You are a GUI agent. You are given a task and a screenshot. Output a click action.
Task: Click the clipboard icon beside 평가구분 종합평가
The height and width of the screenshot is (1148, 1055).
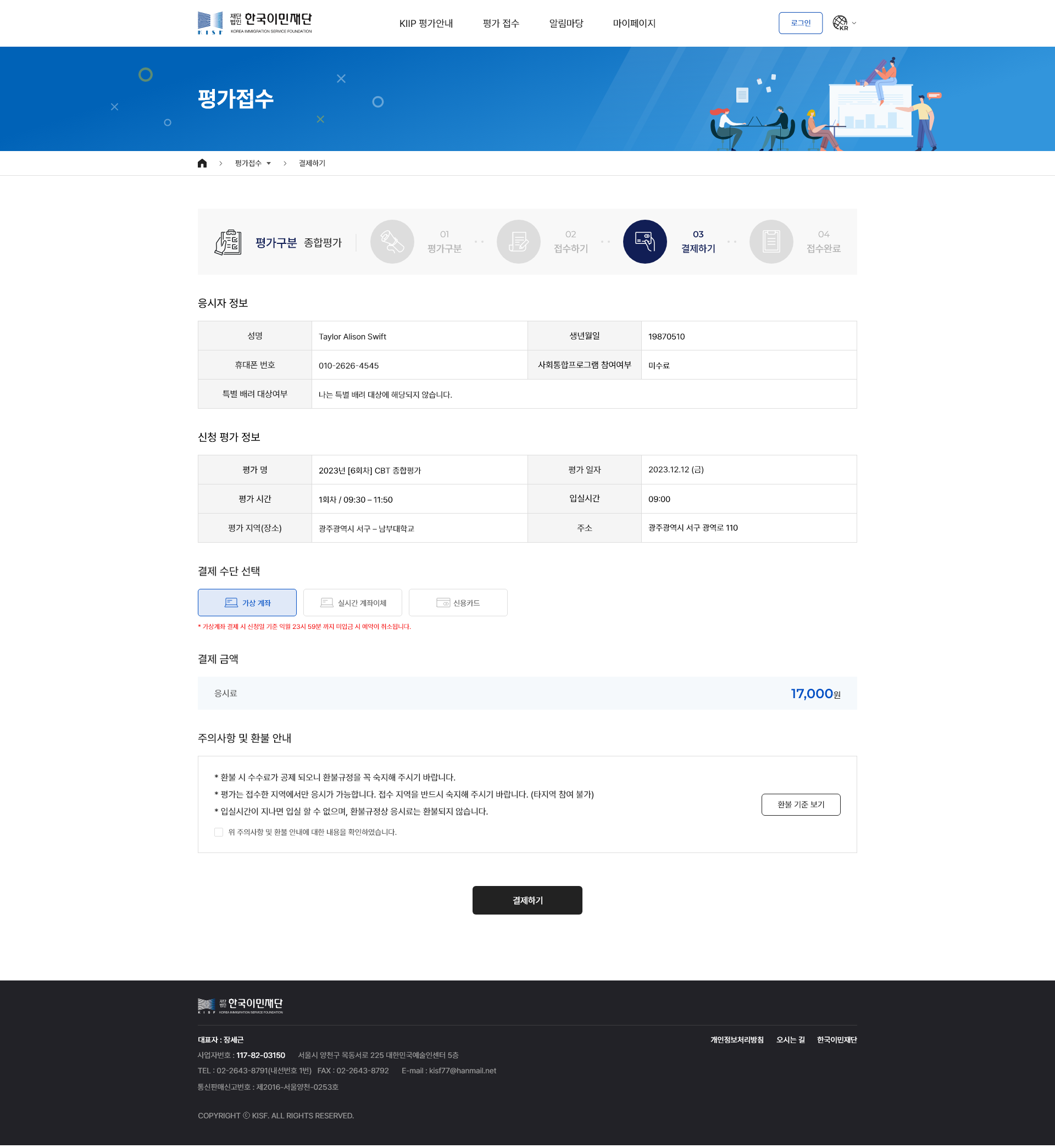tap(229, 242)
